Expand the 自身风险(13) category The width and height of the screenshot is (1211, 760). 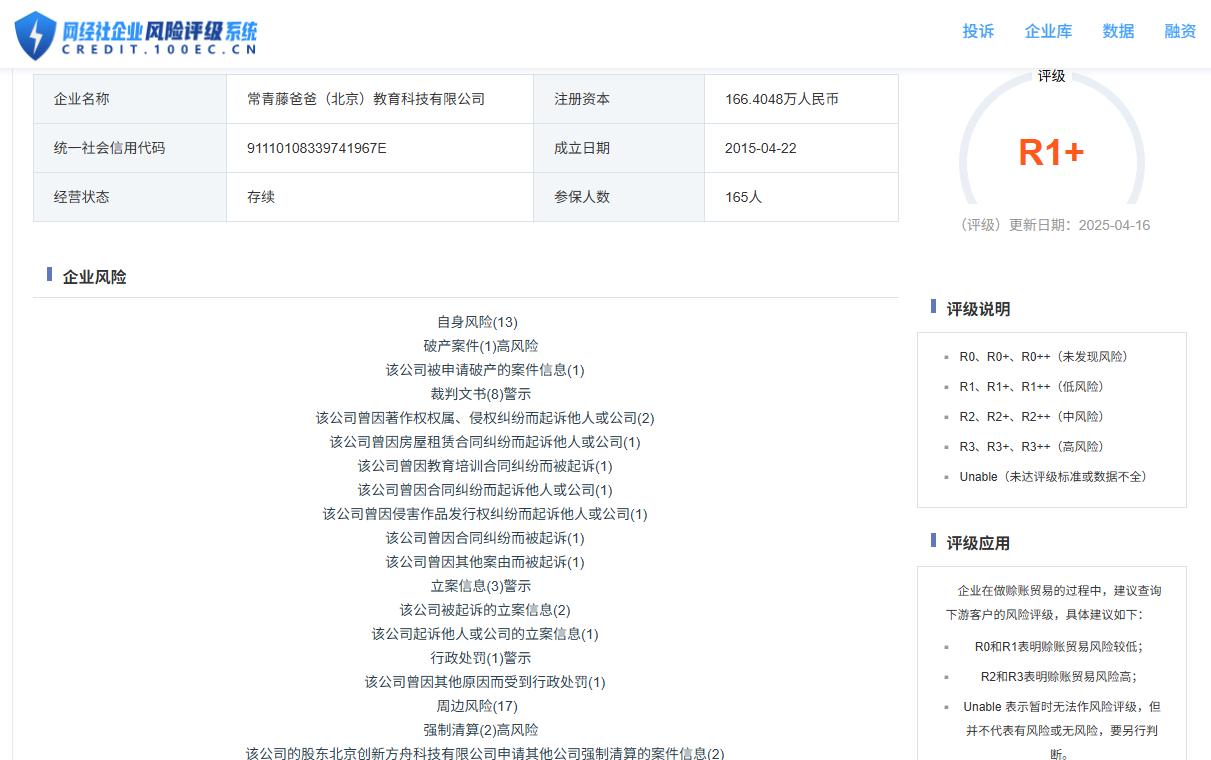pos(477,322)
